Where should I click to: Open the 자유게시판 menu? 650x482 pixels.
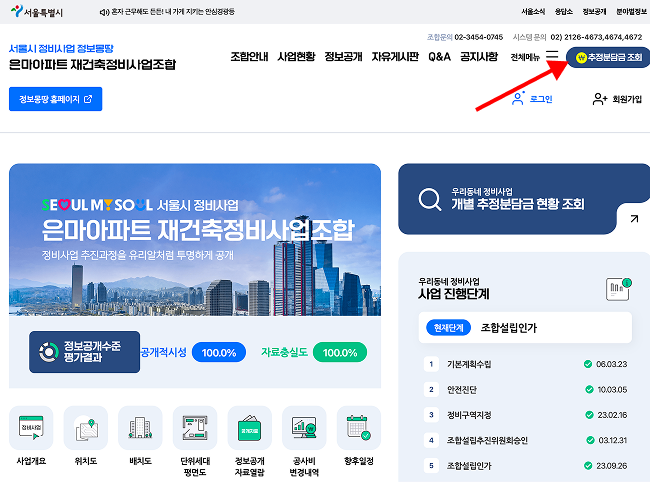pyautogui.click(x=395, y=56)
